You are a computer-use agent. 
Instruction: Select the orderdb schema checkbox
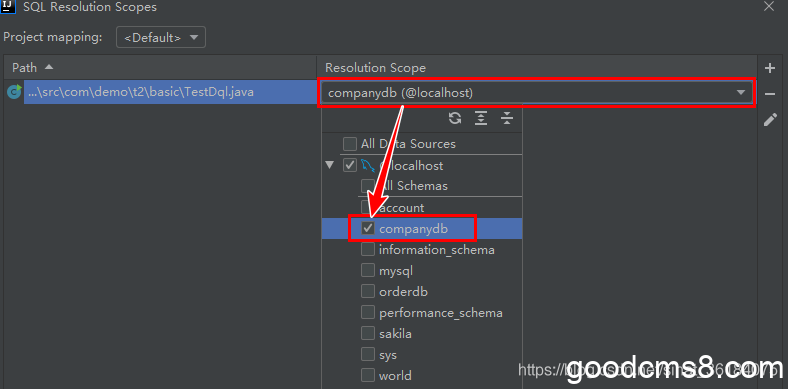368,291
